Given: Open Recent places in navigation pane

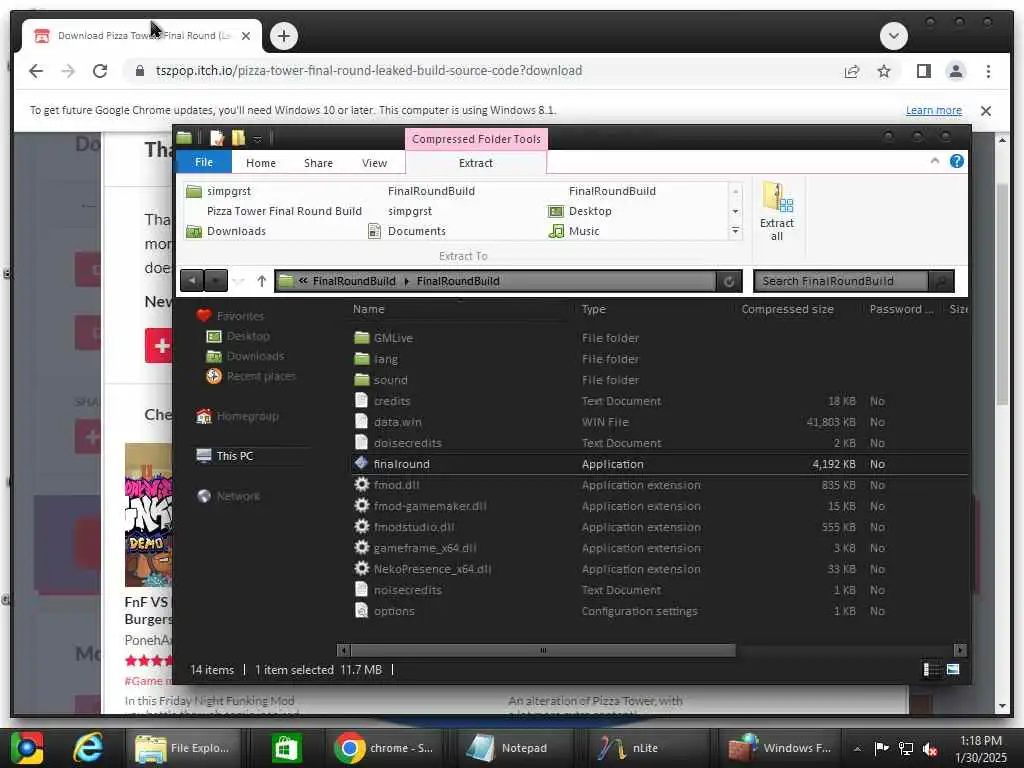Looking at the screenshot, I should (261, 376).
